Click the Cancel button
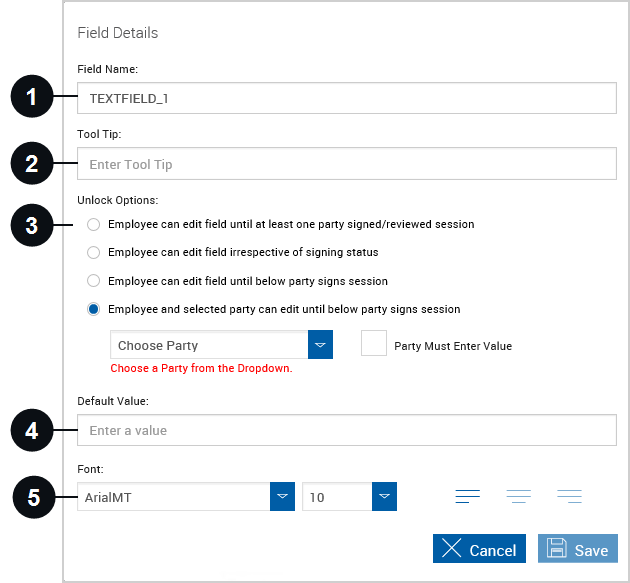This screenshot has width=630, height=583. tap(479, 548)
